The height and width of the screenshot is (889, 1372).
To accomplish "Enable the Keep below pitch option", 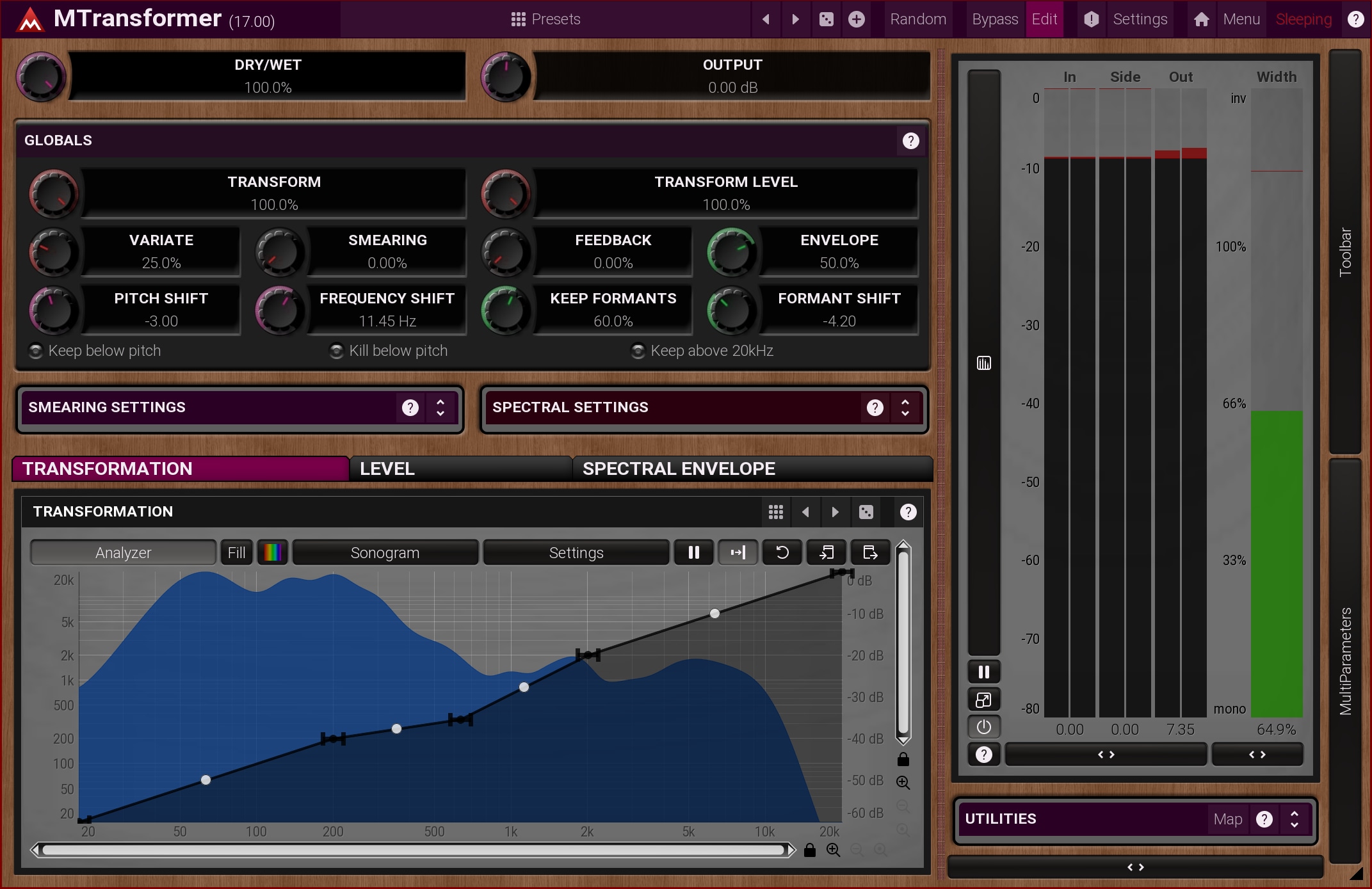I will tap(36, 351).
